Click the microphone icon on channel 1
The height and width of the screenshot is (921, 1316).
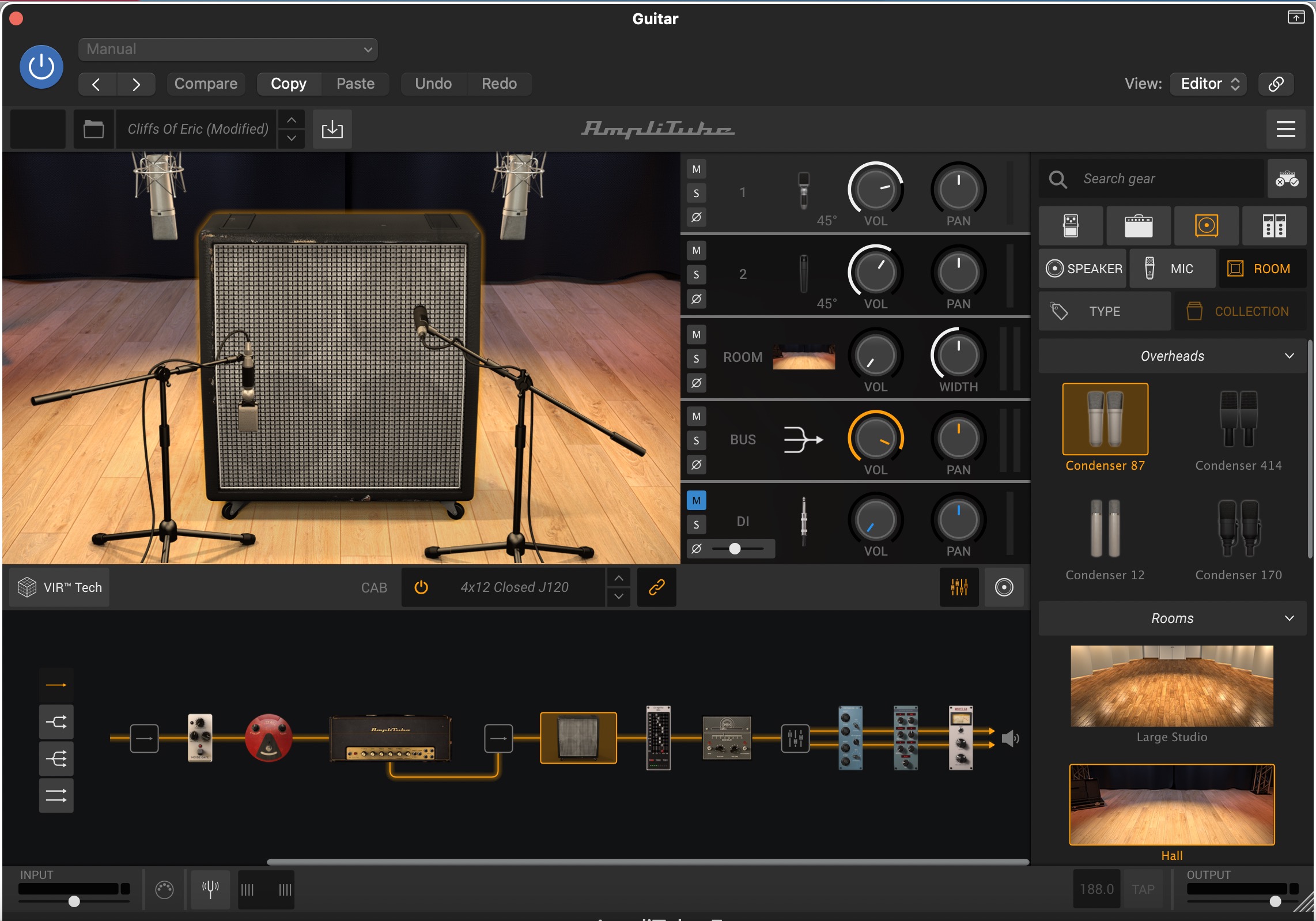tap(804, 191)
